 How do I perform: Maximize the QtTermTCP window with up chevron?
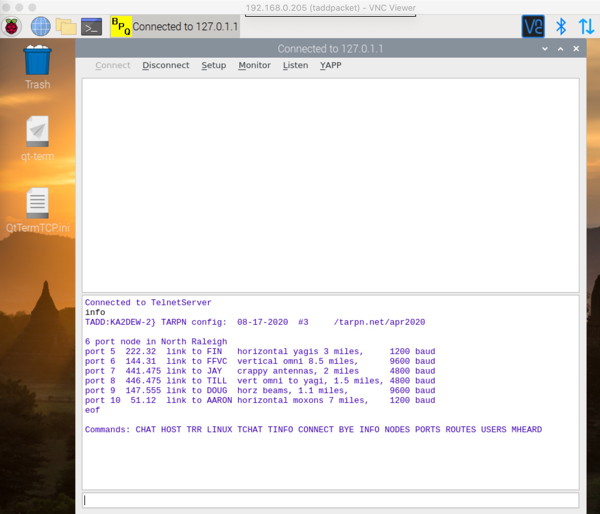[x=561, y=49]
